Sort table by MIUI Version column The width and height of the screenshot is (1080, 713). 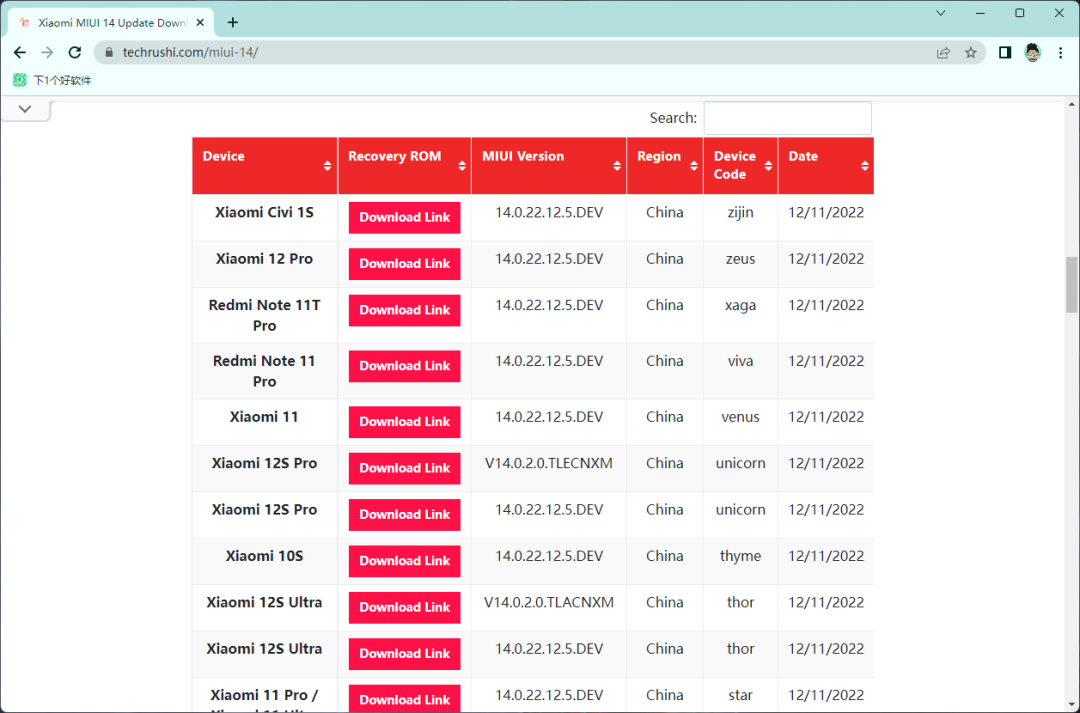[549, 165]
